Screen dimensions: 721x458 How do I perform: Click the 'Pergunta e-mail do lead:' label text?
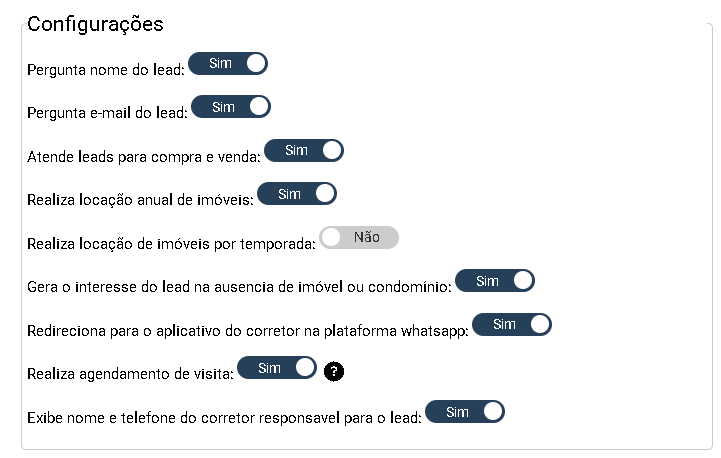click(x=108, y=114)
